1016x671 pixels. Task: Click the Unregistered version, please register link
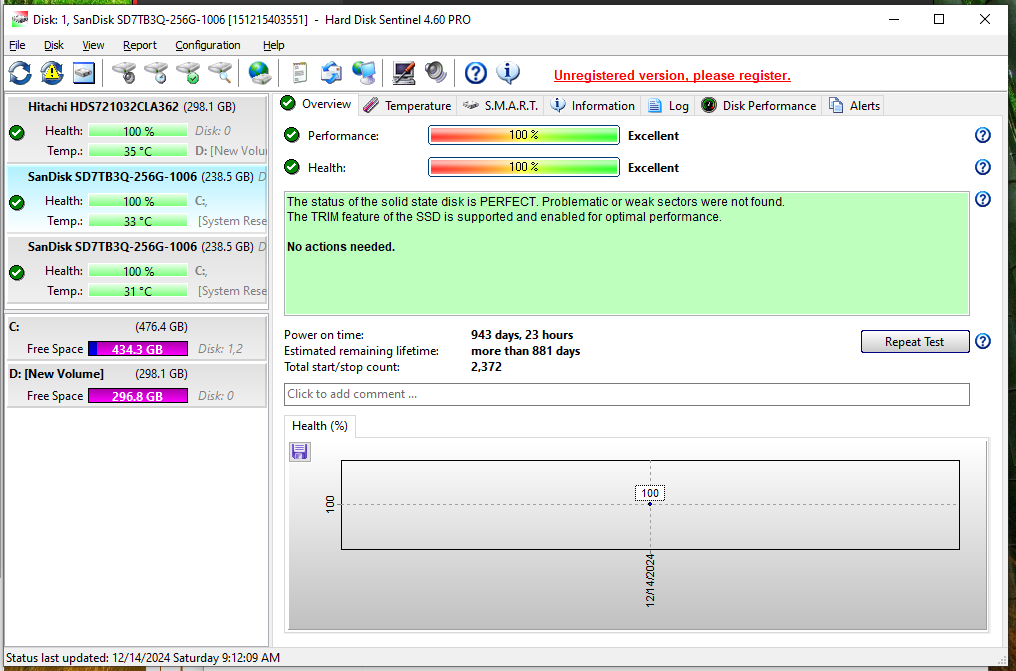pos(672,75)
